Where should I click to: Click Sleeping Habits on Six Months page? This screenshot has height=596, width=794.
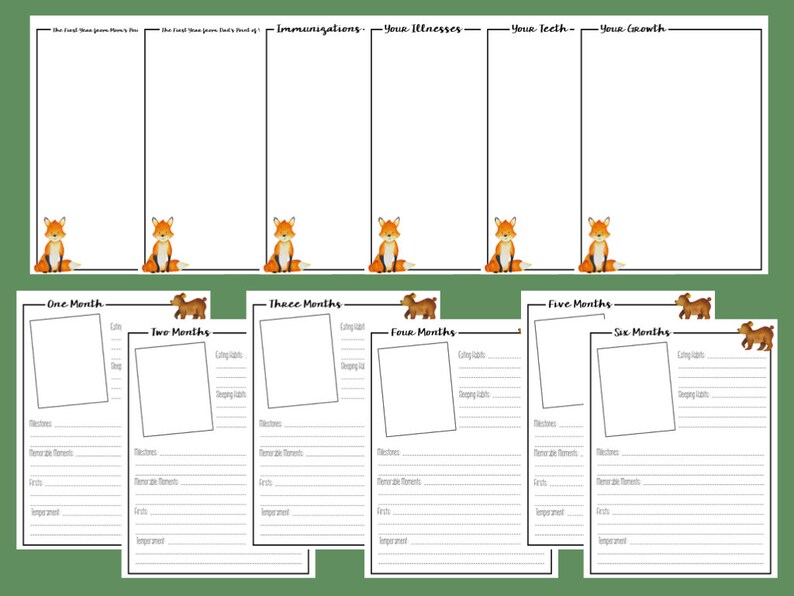694,394
